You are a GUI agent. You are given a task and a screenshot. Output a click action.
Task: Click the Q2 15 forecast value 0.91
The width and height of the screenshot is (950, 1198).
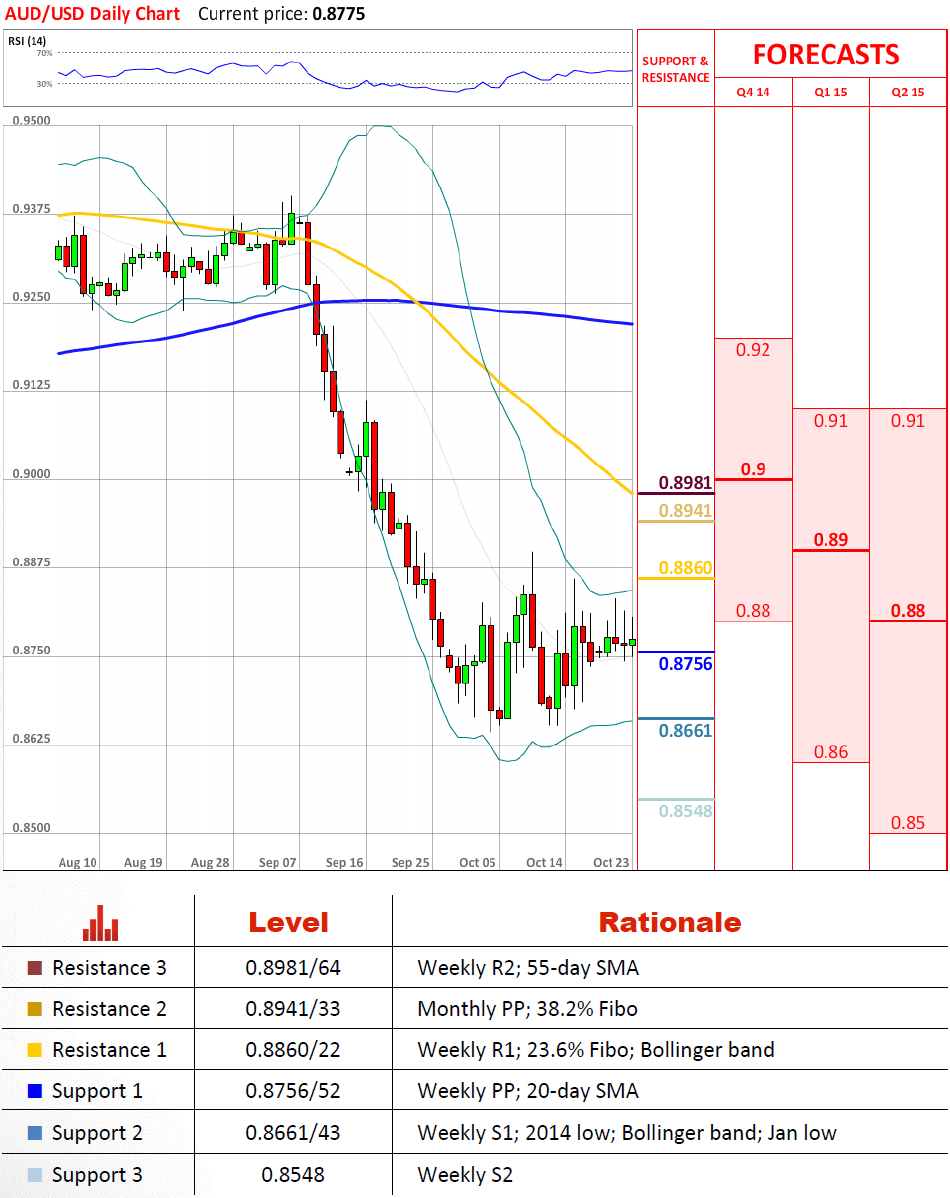[x=908, y=421]
